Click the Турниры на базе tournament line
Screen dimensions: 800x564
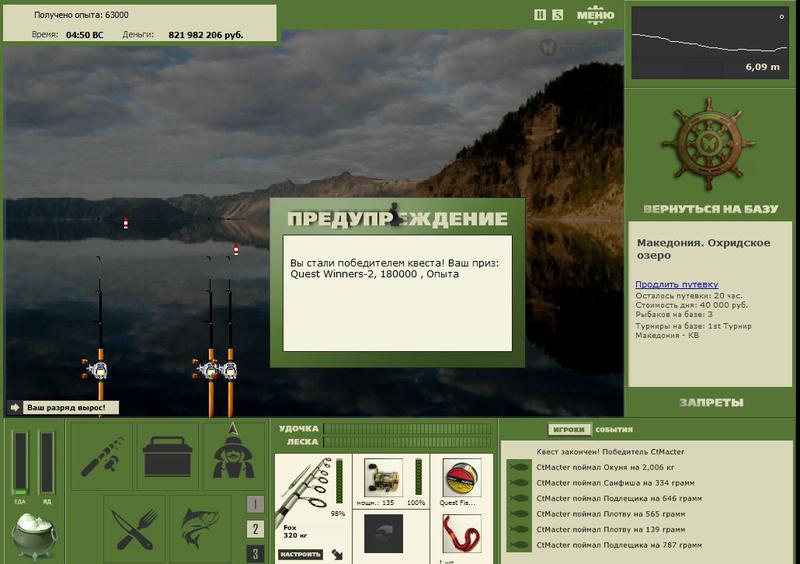(693, 330)
